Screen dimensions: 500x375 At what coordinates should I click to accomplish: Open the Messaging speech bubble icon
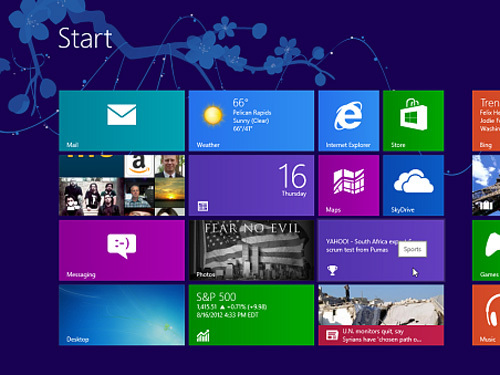pos(122,246)
